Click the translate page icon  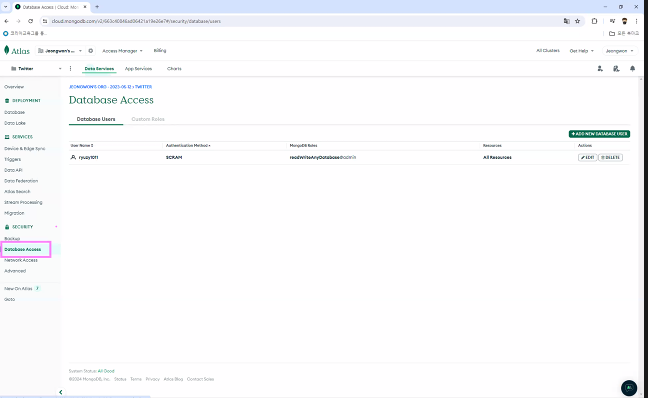click(x=567, y=21)
